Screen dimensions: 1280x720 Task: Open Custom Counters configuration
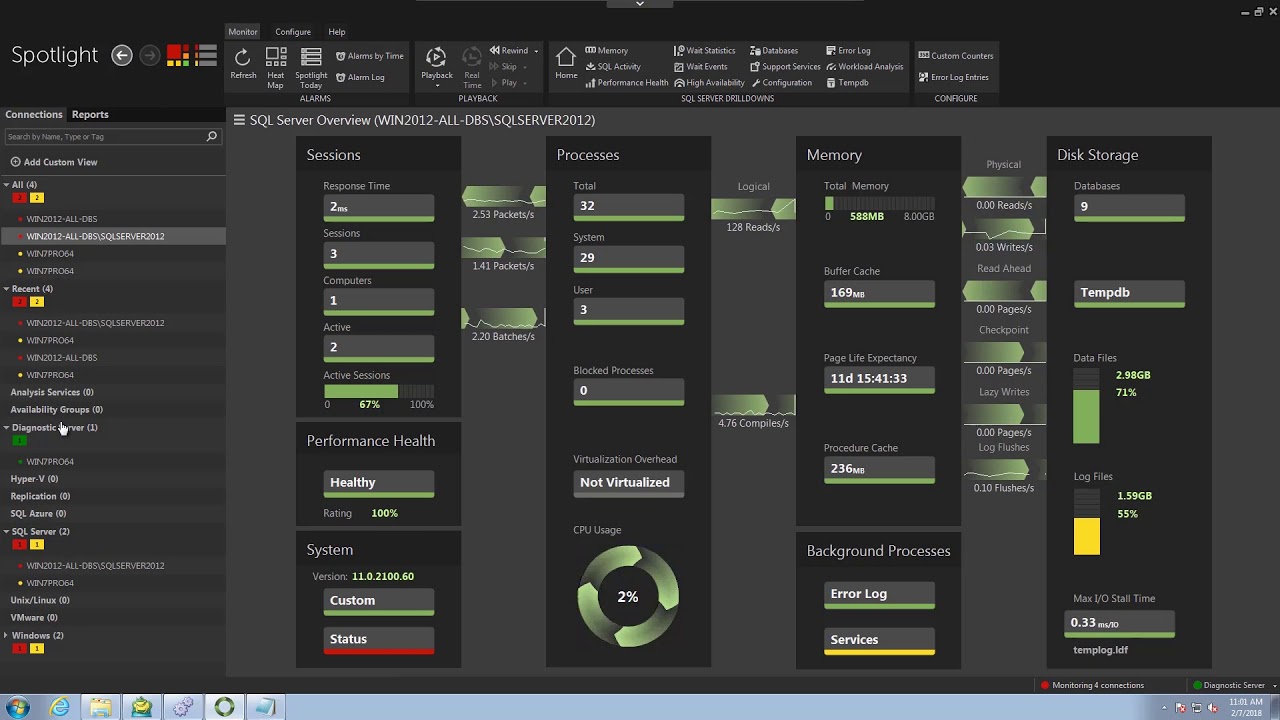tap(955, 56)
